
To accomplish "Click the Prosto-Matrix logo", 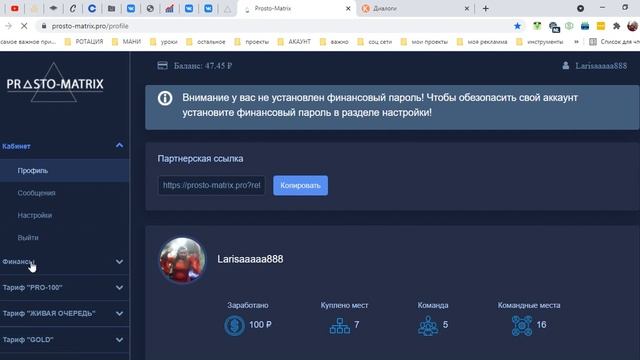I will click(55, 83).
